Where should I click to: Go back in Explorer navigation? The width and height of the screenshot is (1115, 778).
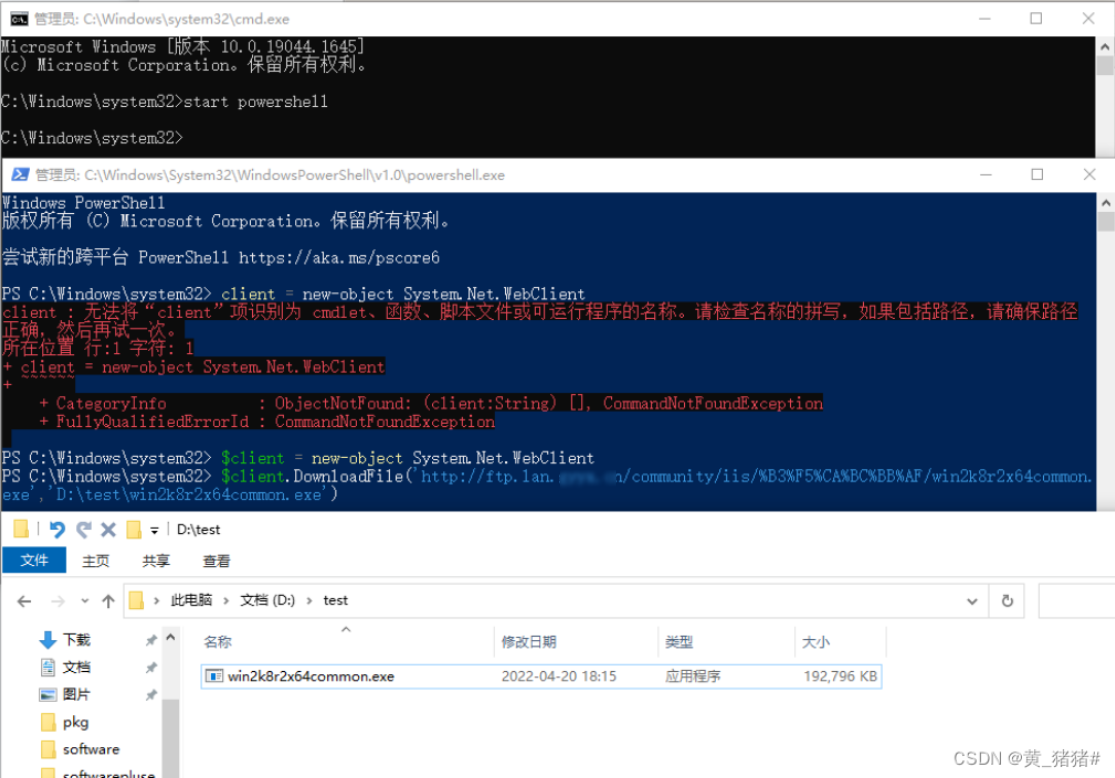(x=24, y=602)
